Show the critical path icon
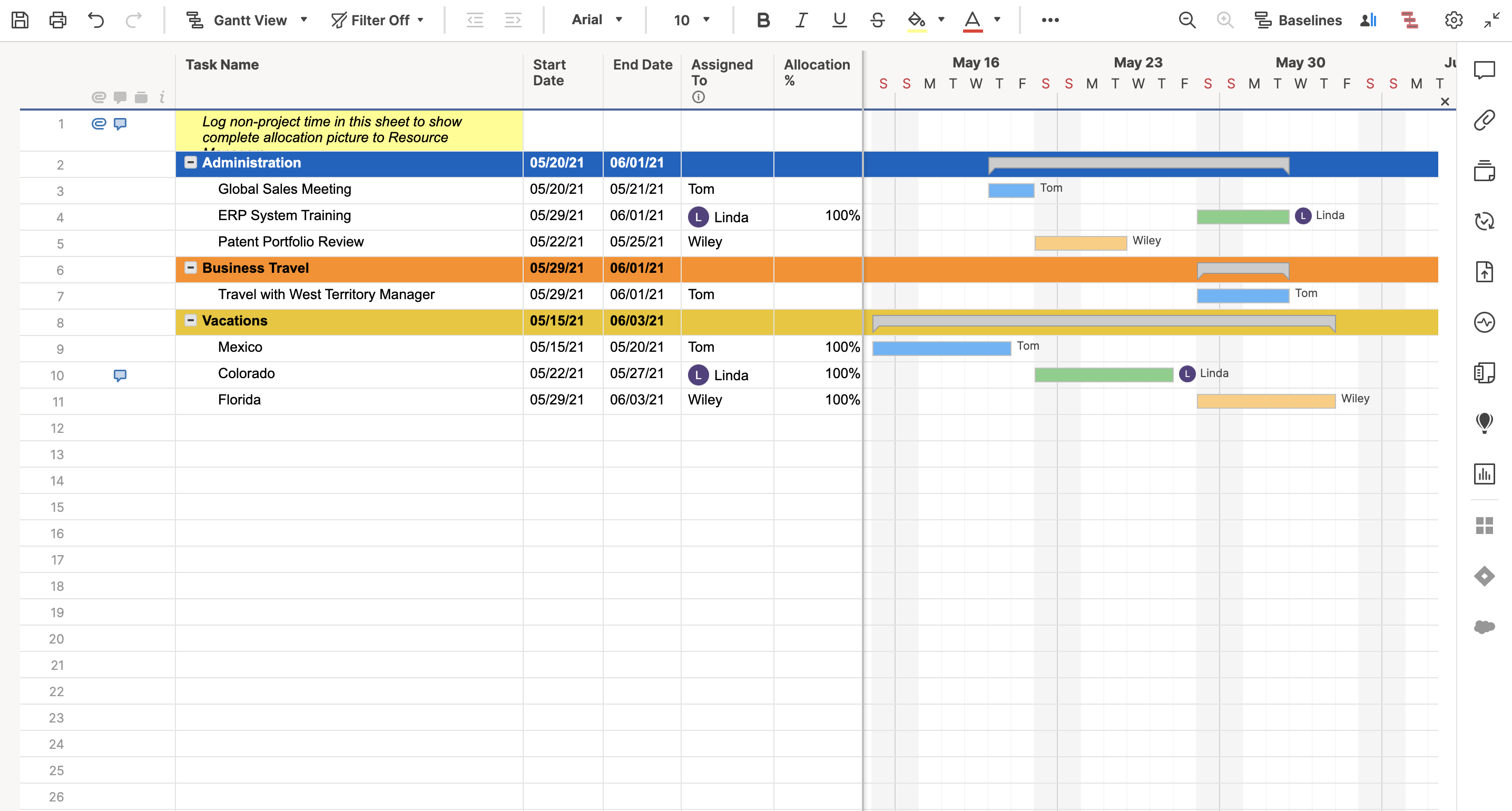 tap(1409, 20)
